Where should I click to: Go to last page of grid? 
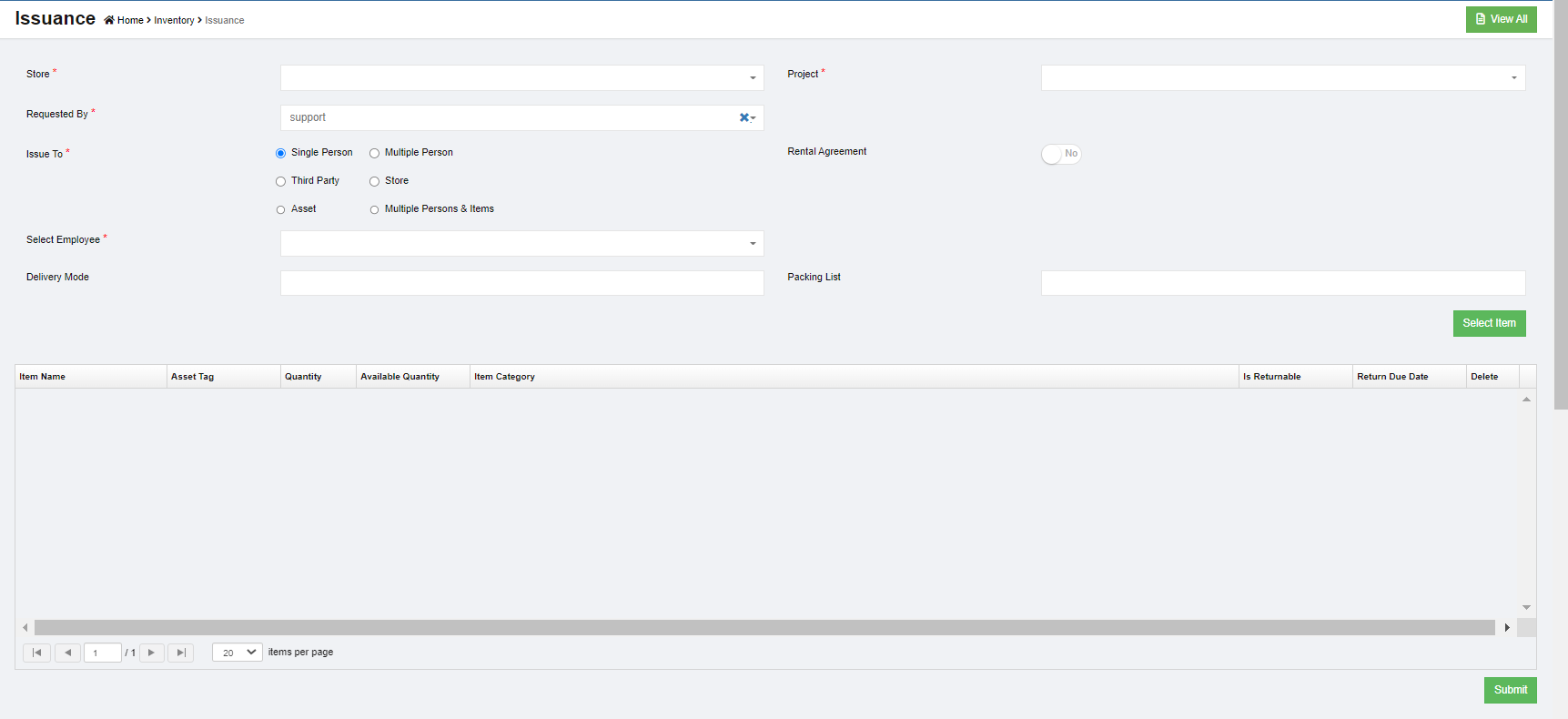[181, 653]
